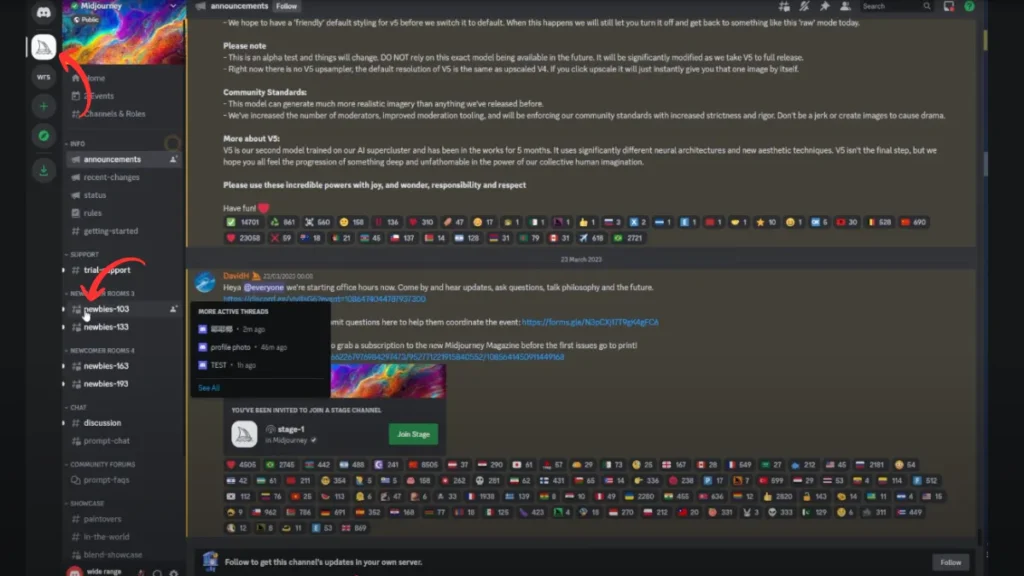
Task: Select the Midjourney sailboat server icon
Action: pos(43,47)
